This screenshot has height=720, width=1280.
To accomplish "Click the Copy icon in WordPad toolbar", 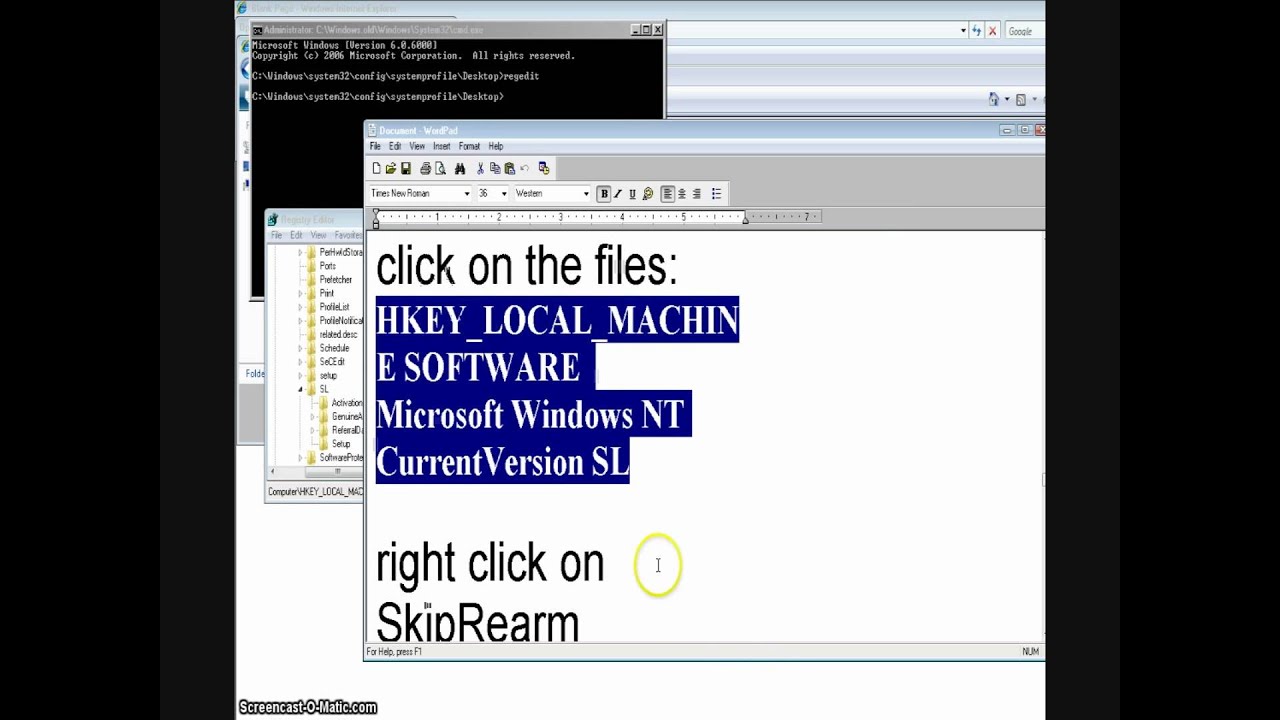I will 495,168.
